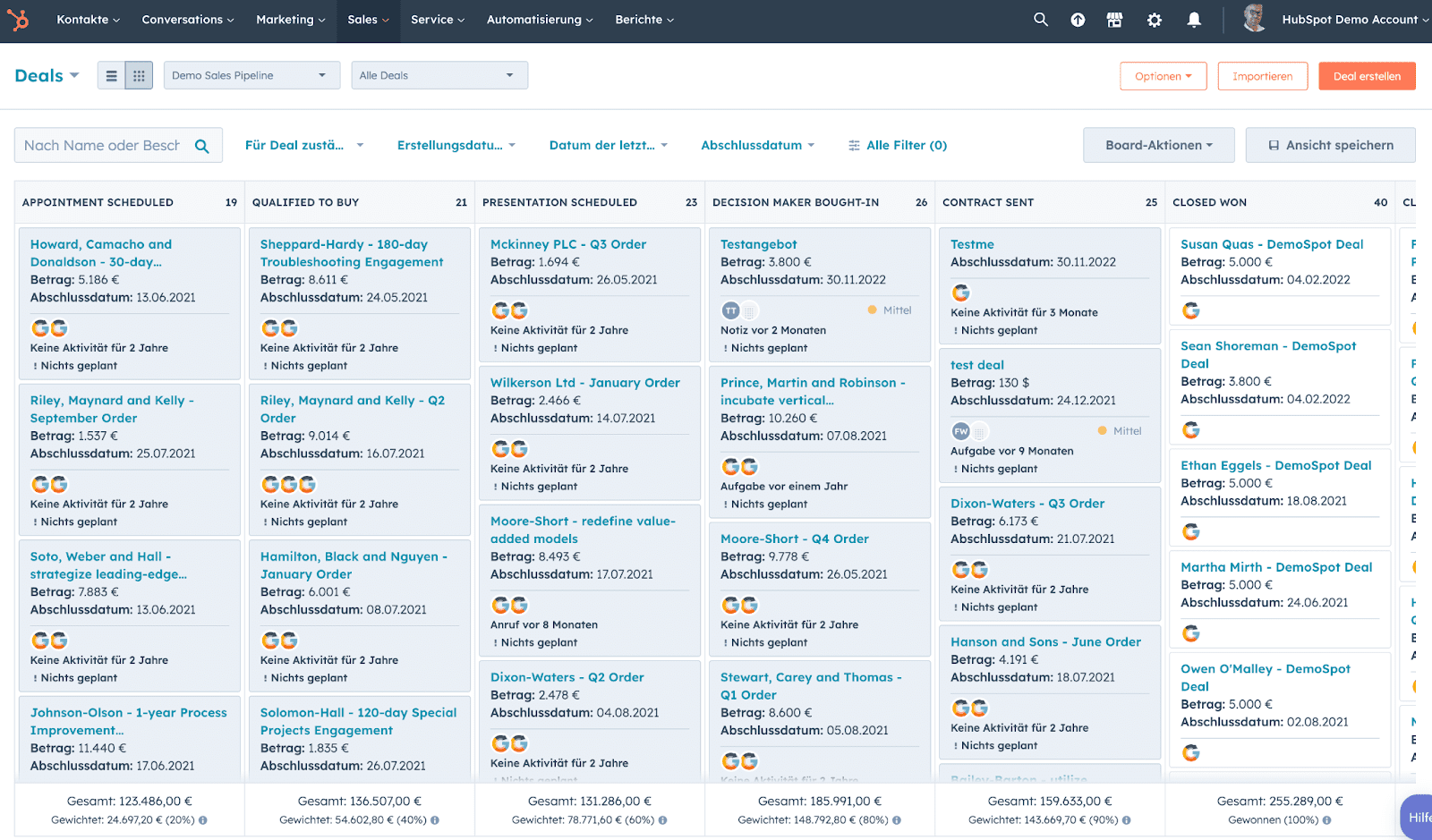Open the Kontakte menu
Screen dimensions: 1432x840
click(88, 20)
